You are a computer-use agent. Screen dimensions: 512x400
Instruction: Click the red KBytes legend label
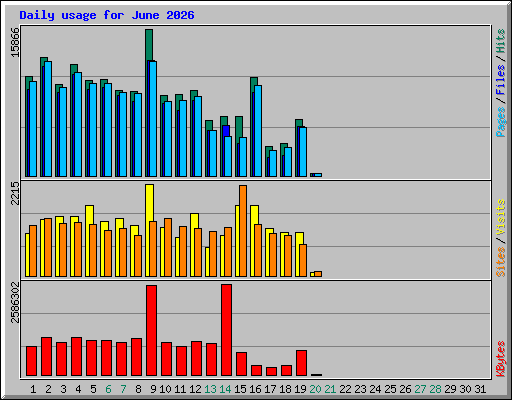(501, 359)
